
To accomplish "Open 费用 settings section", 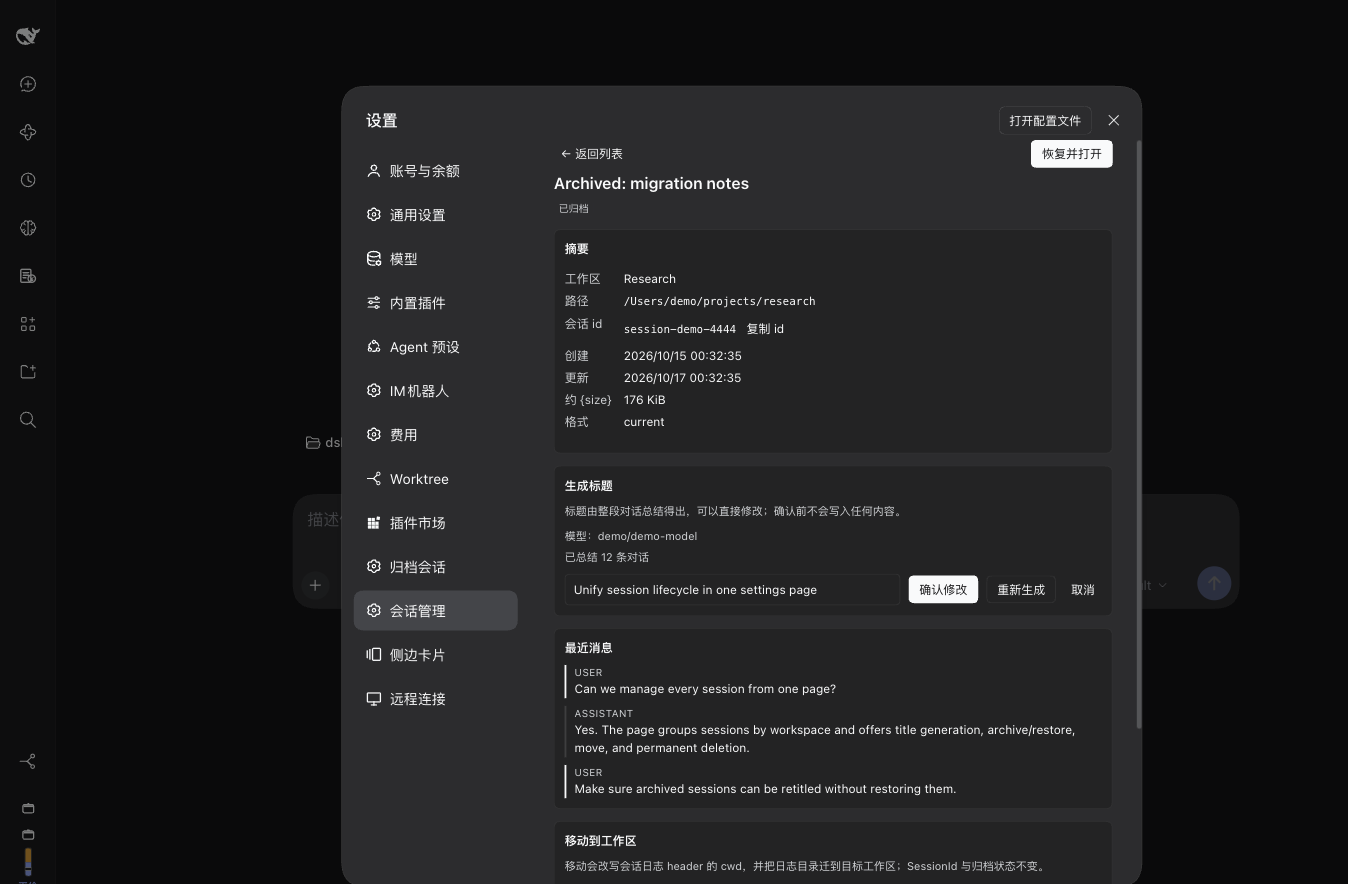I will pos(435,435).
